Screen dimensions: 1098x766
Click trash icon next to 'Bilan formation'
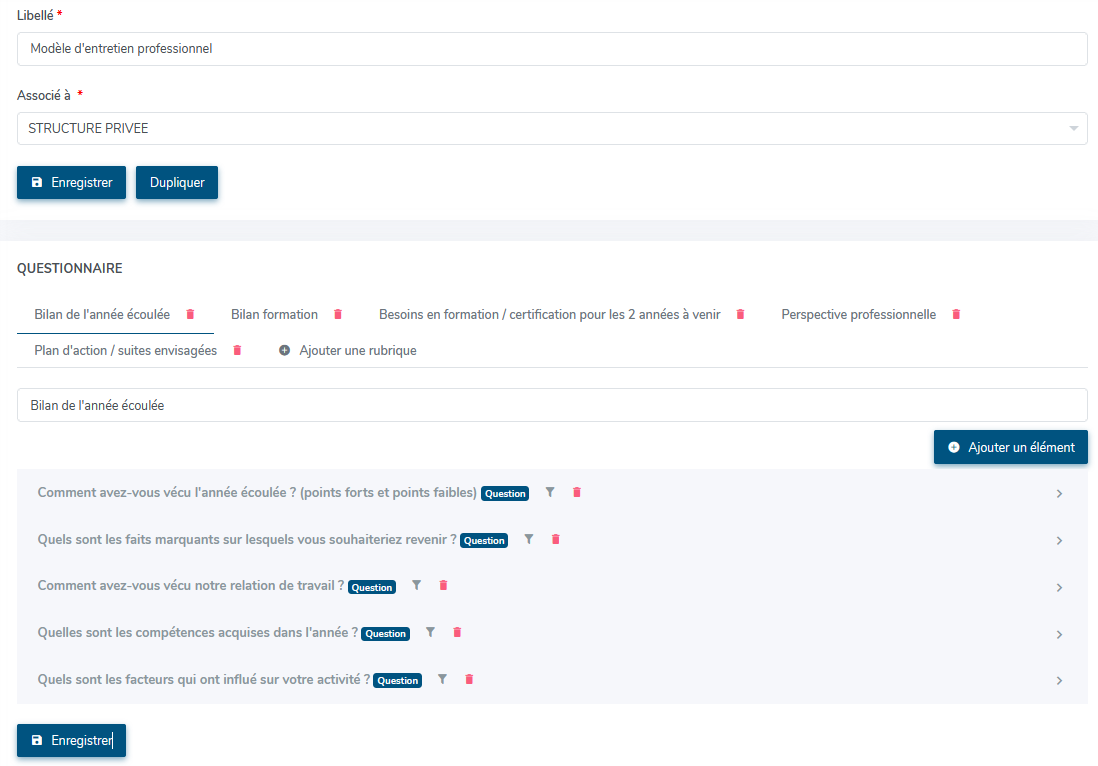click(338, 314)
